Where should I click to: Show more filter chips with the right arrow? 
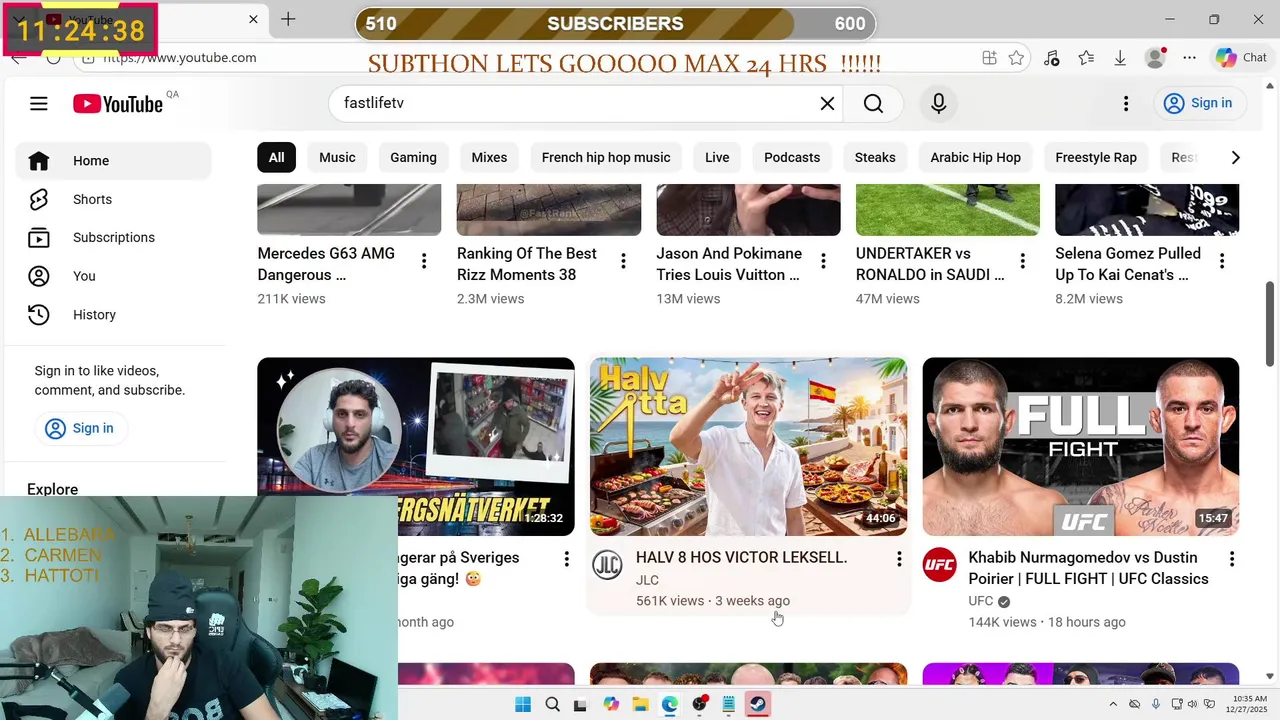click(x=1235, y=157)
